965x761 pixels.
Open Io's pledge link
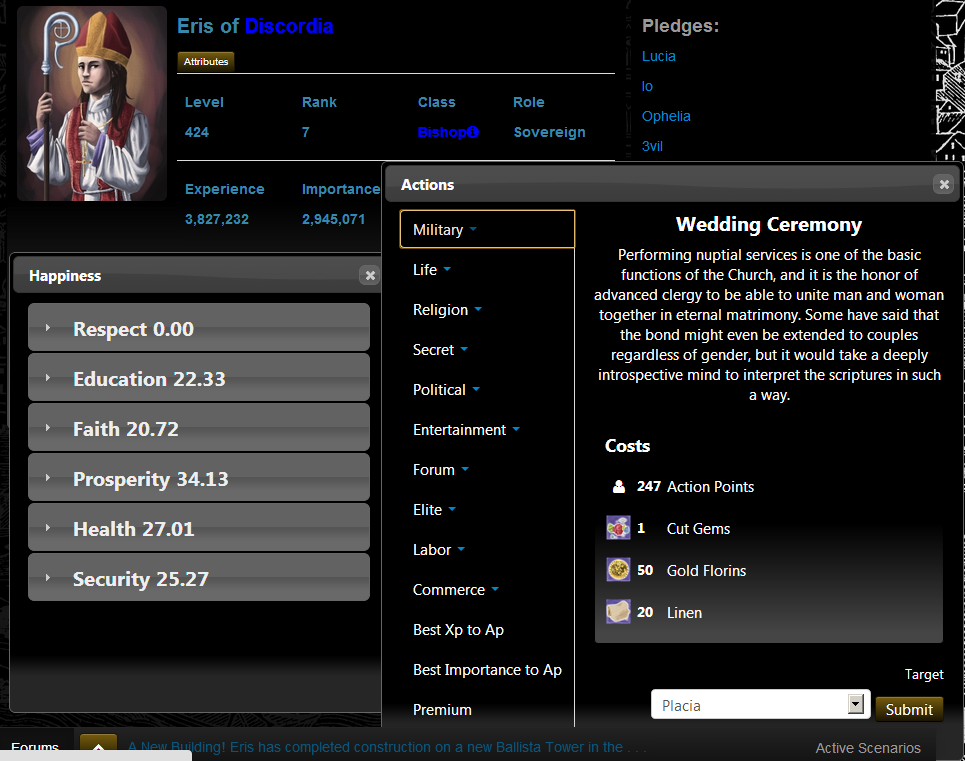click(x=647, y=86)
